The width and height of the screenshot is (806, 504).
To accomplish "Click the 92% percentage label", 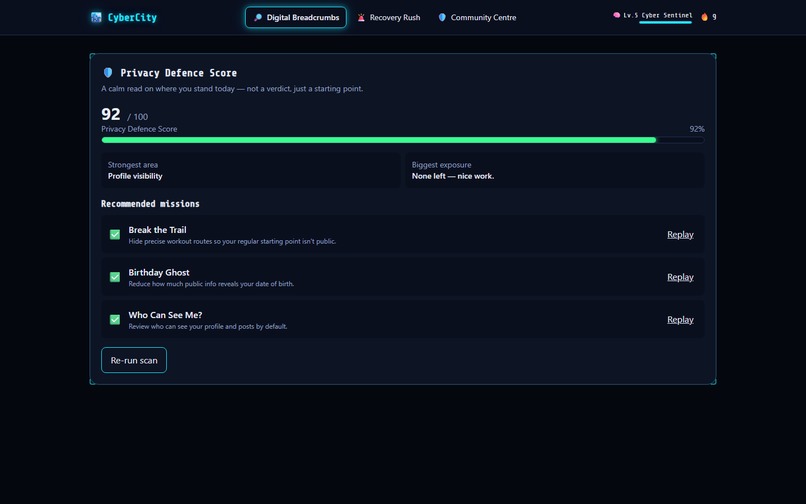I will (x=697, y=129).
